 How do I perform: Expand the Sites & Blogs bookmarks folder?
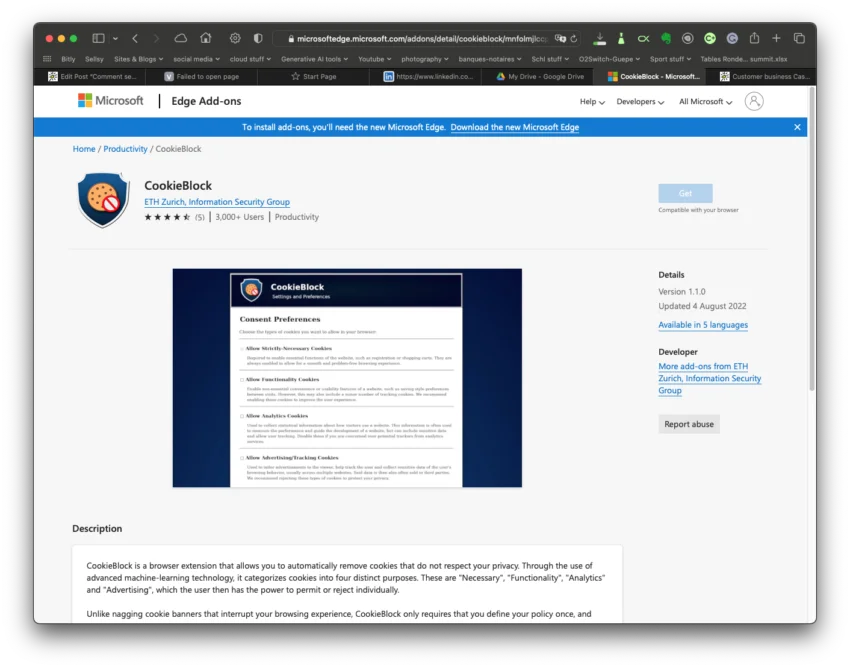point(138,59)
